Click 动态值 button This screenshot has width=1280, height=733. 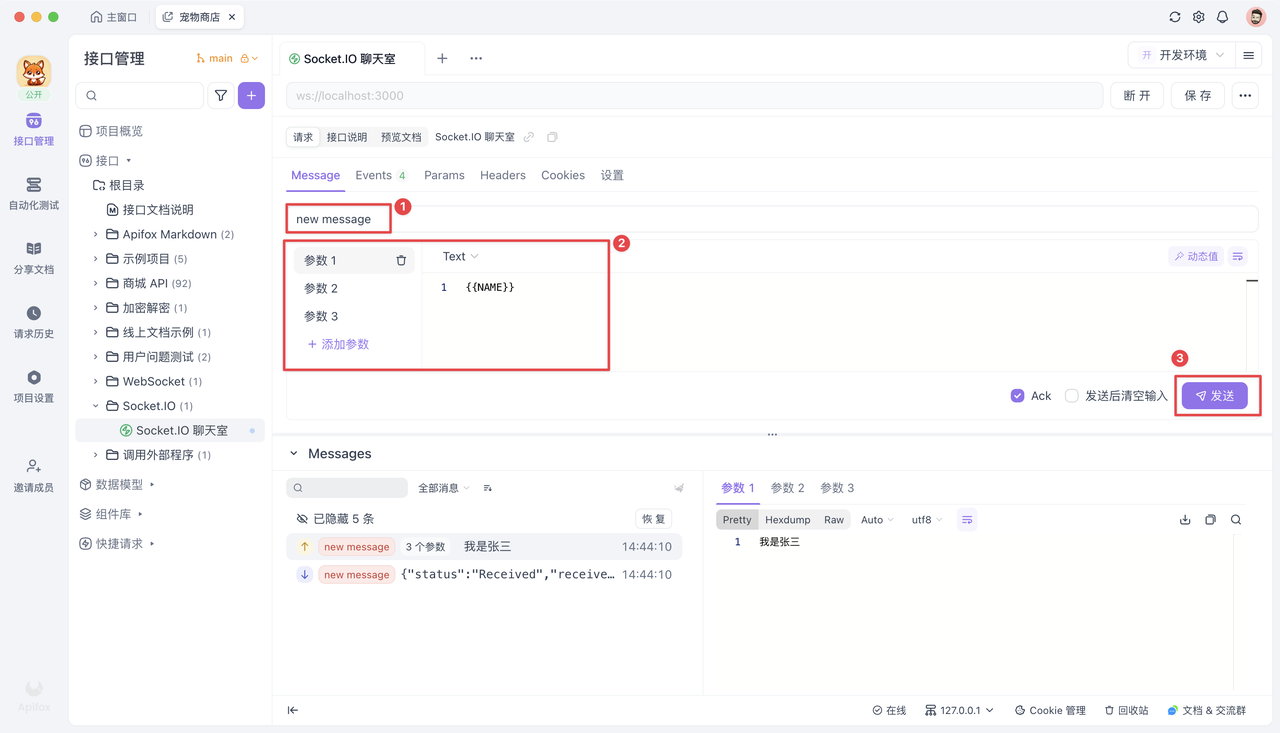tap(1196, 256)
